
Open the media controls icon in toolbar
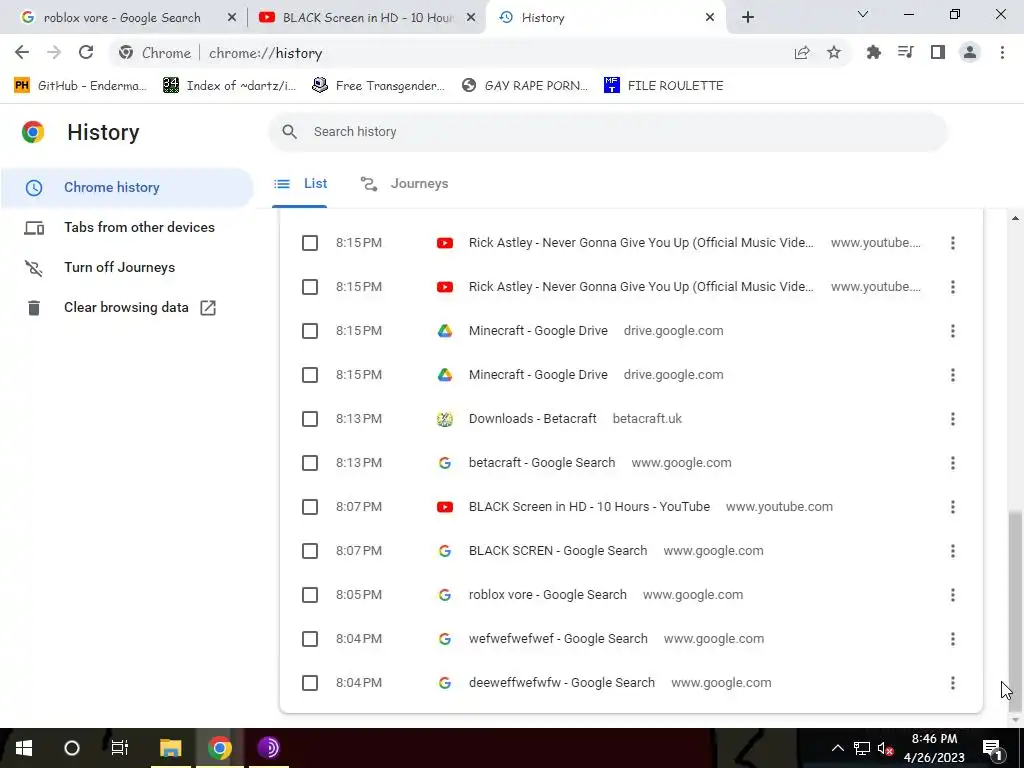906,53
